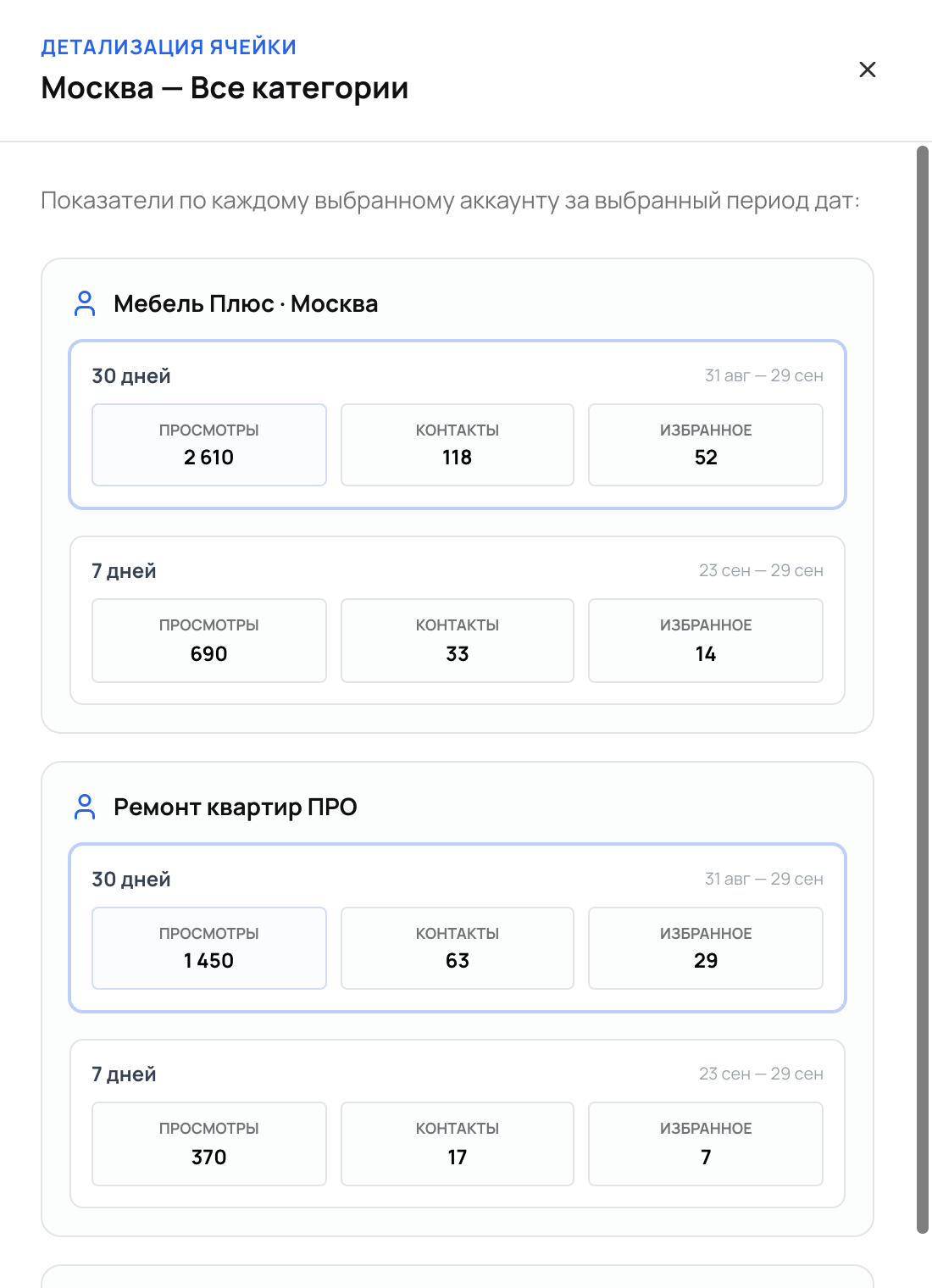
Task: Select Ремонт квартир 30-day Контакты 63
Action: [x=458, y=948]
